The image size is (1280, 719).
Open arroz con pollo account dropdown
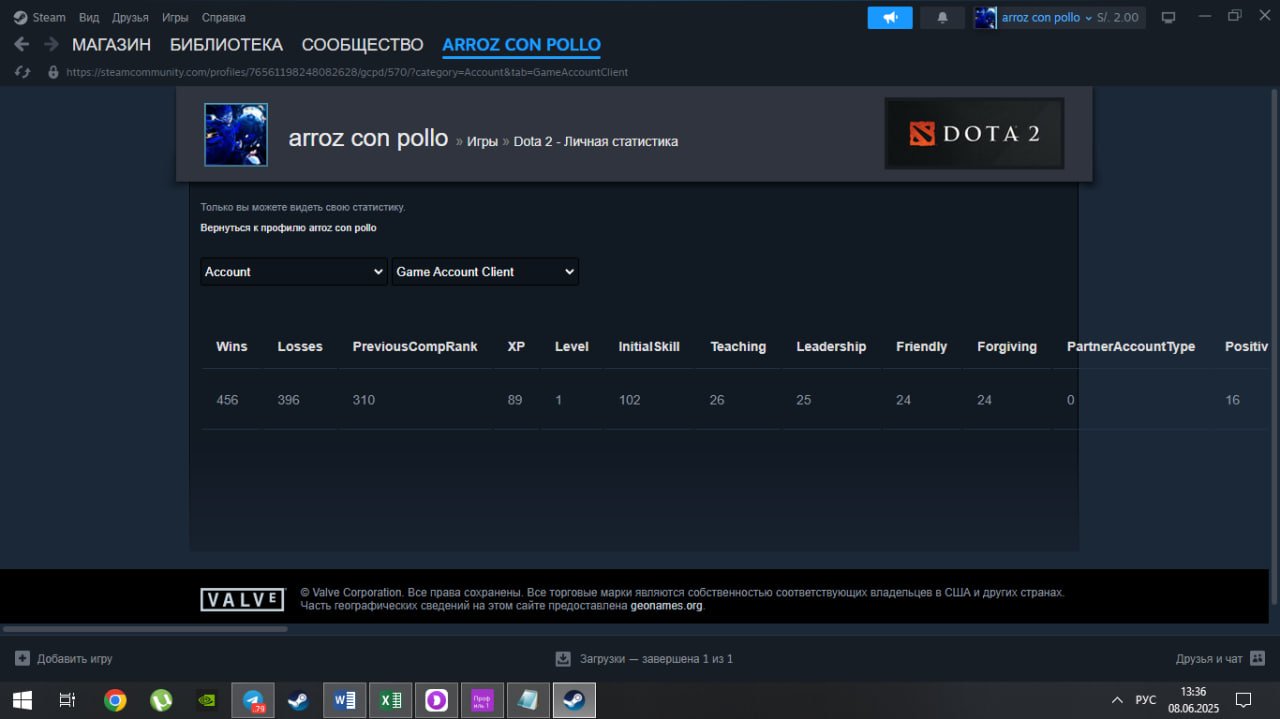[1060, 17]
